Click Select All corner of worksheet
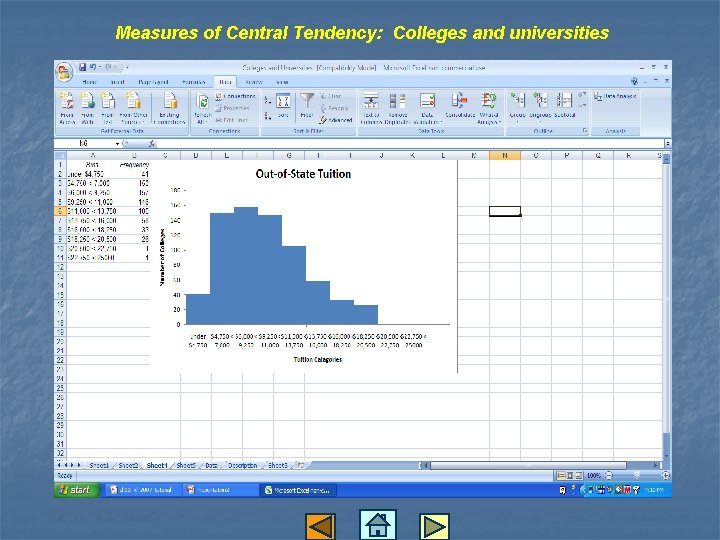 (x=61, y=156)
